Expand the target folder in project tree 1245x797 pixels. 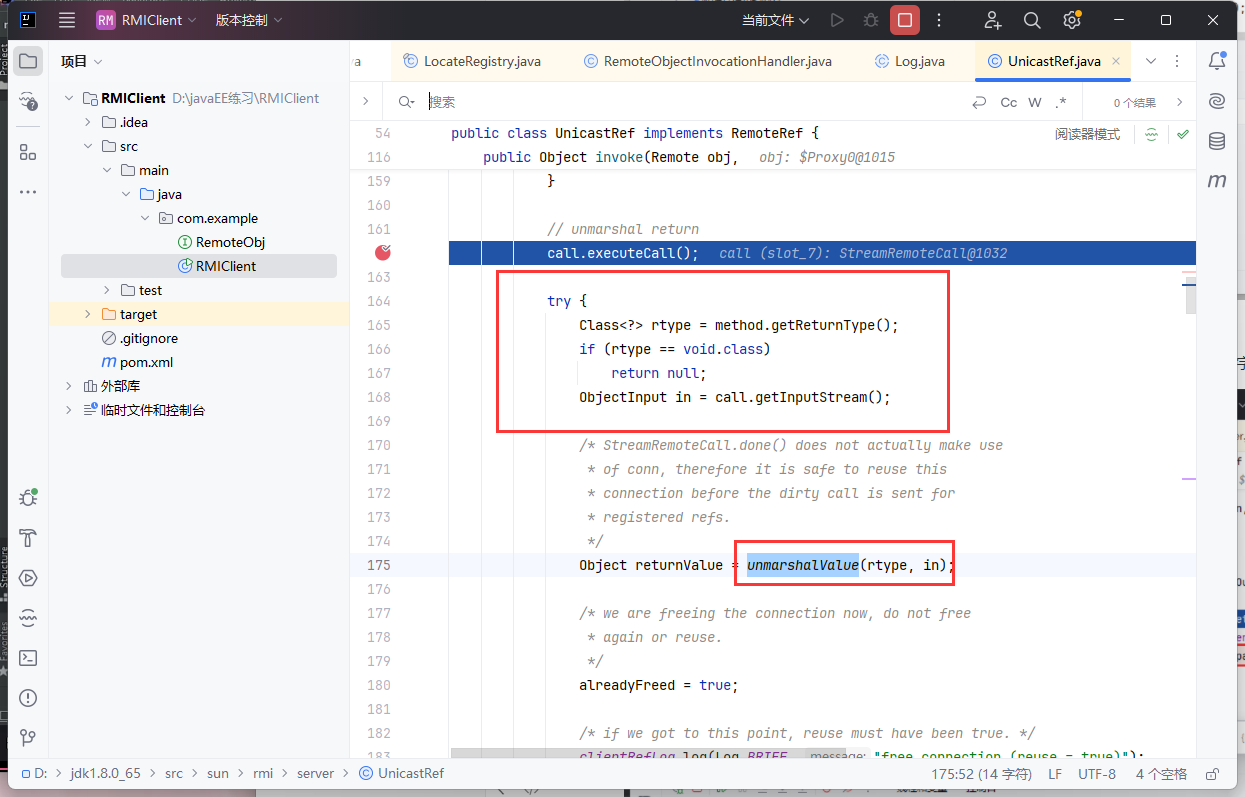(87, 314)
